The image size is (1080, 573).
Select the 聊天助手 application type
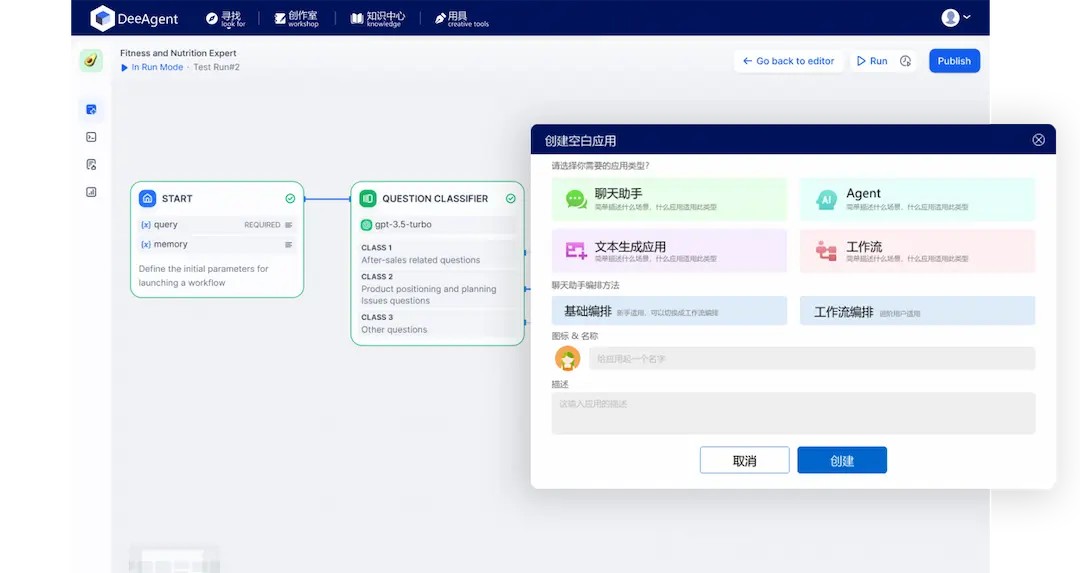(669, 199)
